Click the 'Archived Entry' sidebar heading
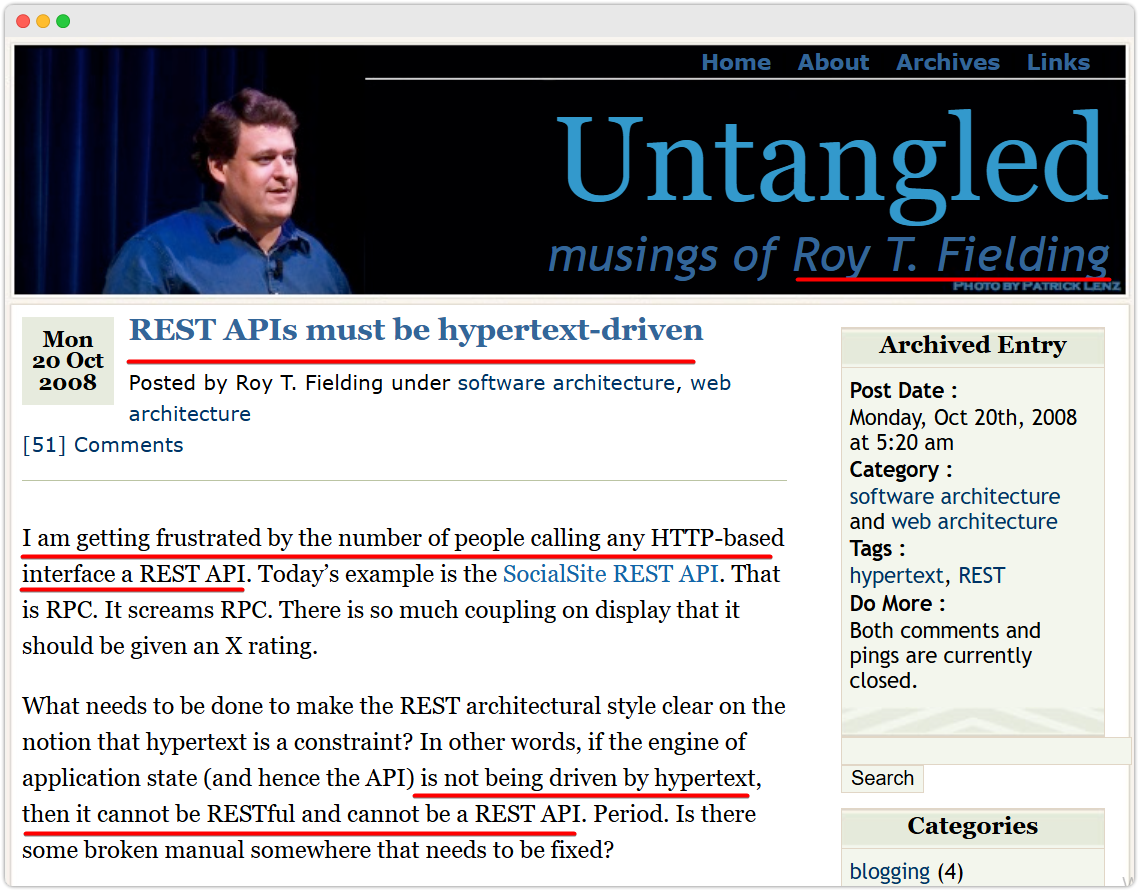This screenshot has height=891, width=1139. pos(973,345)
